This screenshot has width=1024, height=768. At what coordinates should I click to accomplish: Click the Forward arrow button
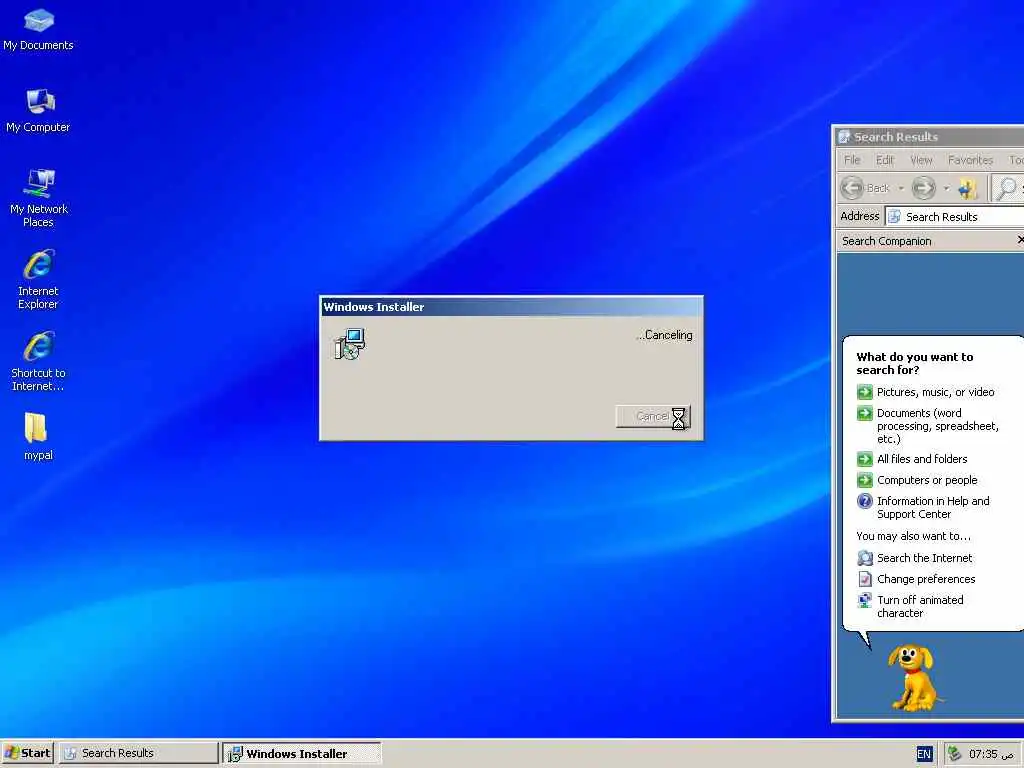[x=923, y=188]
